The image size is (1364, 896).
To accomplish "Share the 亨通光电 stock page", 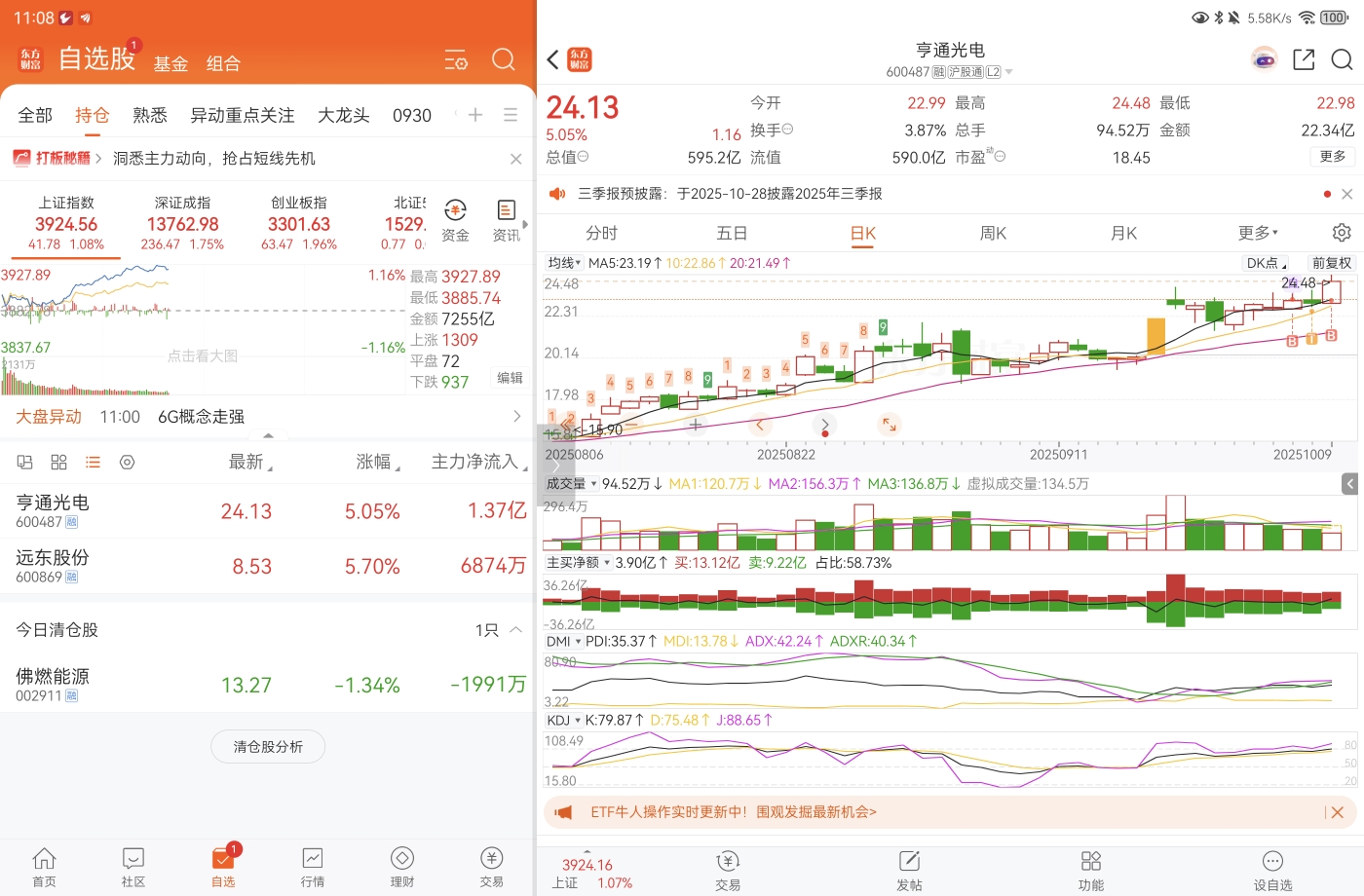I will click(1304, 60).
